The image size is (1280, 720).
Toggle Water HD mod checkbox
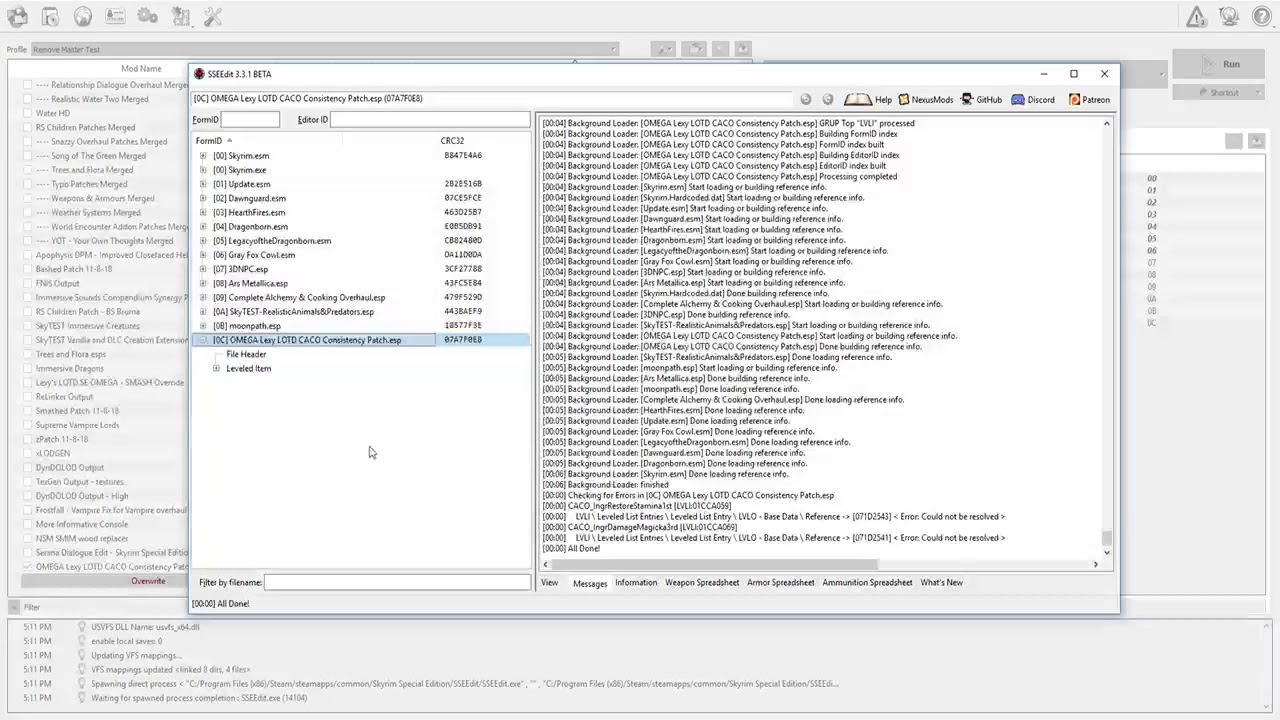tap(28, 113)
